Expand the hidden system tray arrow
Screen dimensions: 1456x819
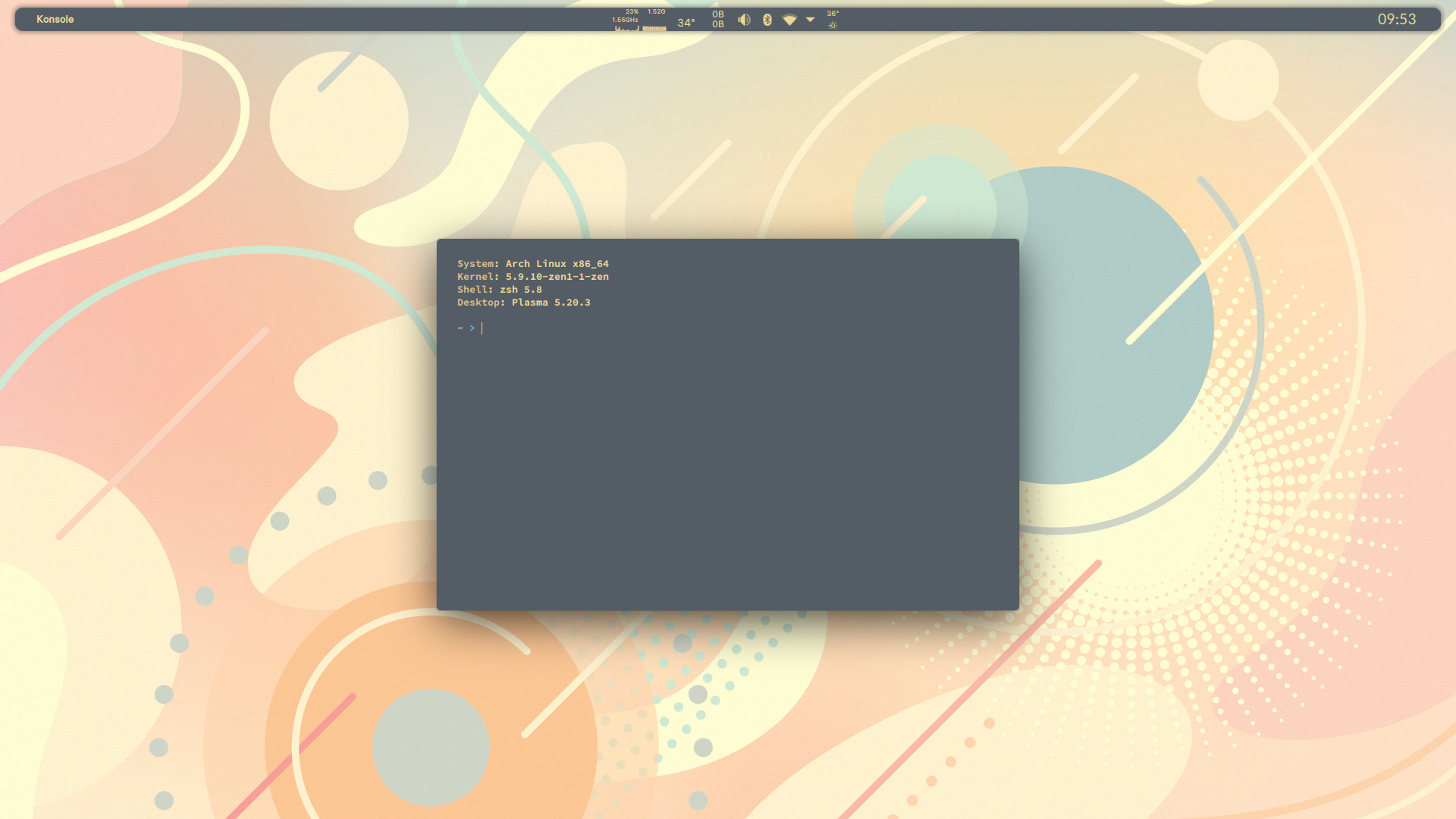[x=810, y=20]
